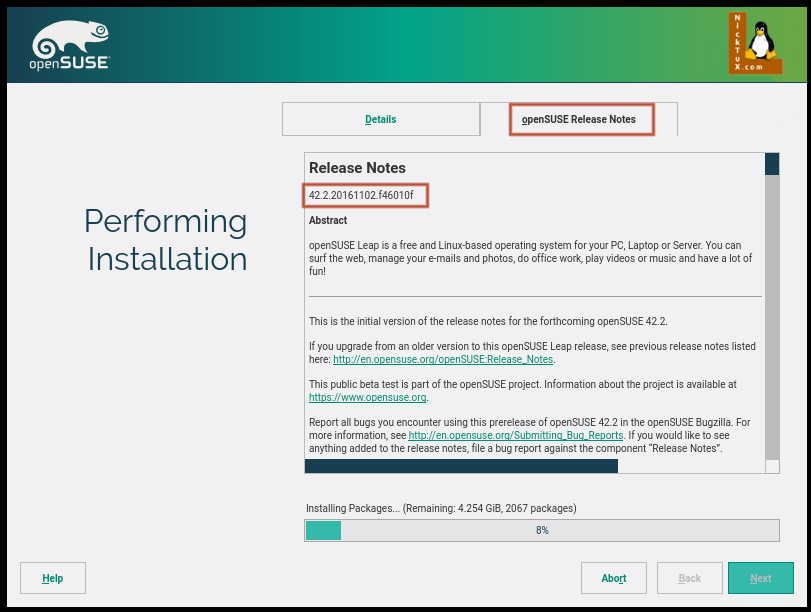Switch to the Details tab
This screenshot has width=811, height=612.
click(x=380, y=119)
